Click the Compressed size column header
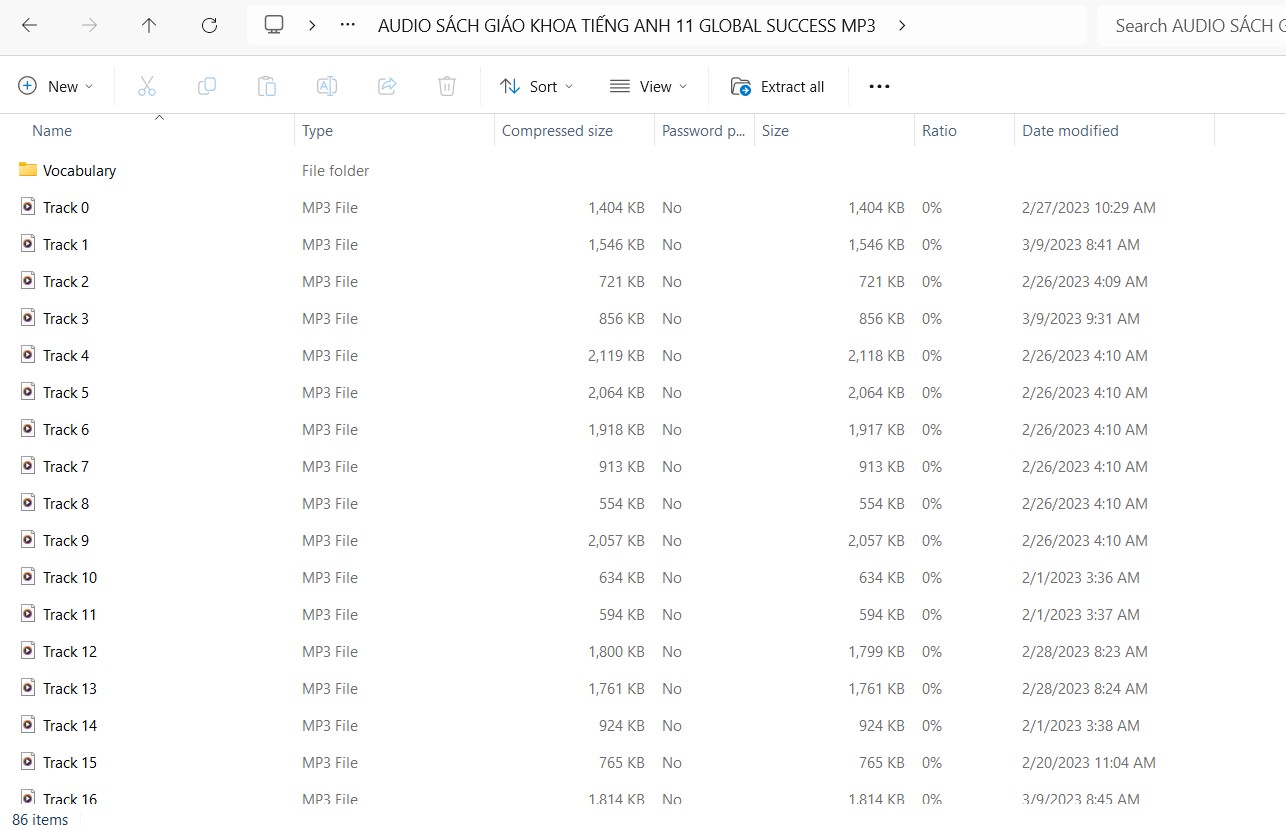 (x=557, y=130)
